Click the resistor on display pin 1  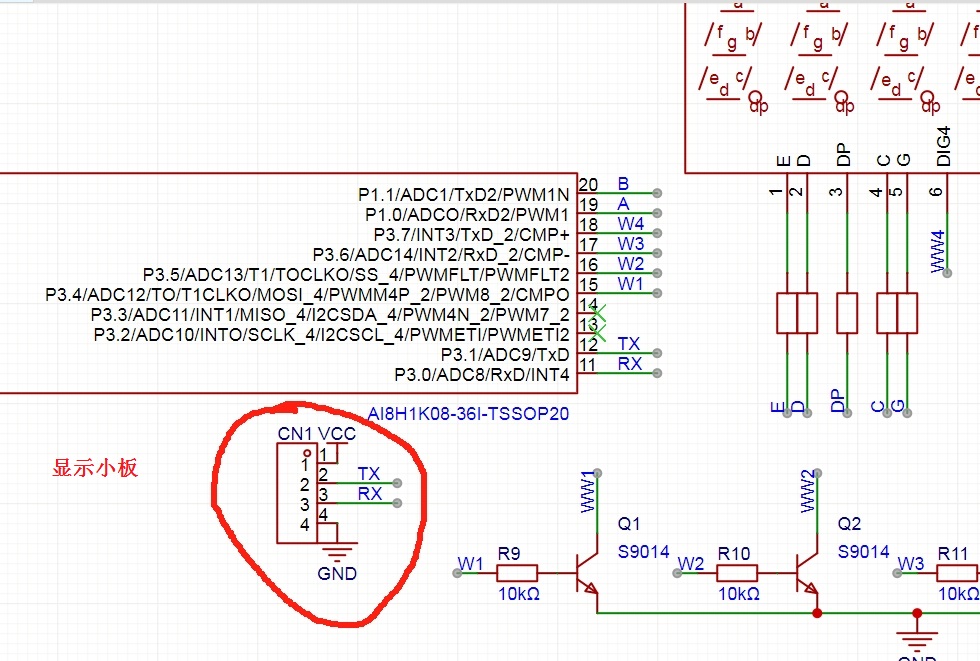tap(787, 313)
